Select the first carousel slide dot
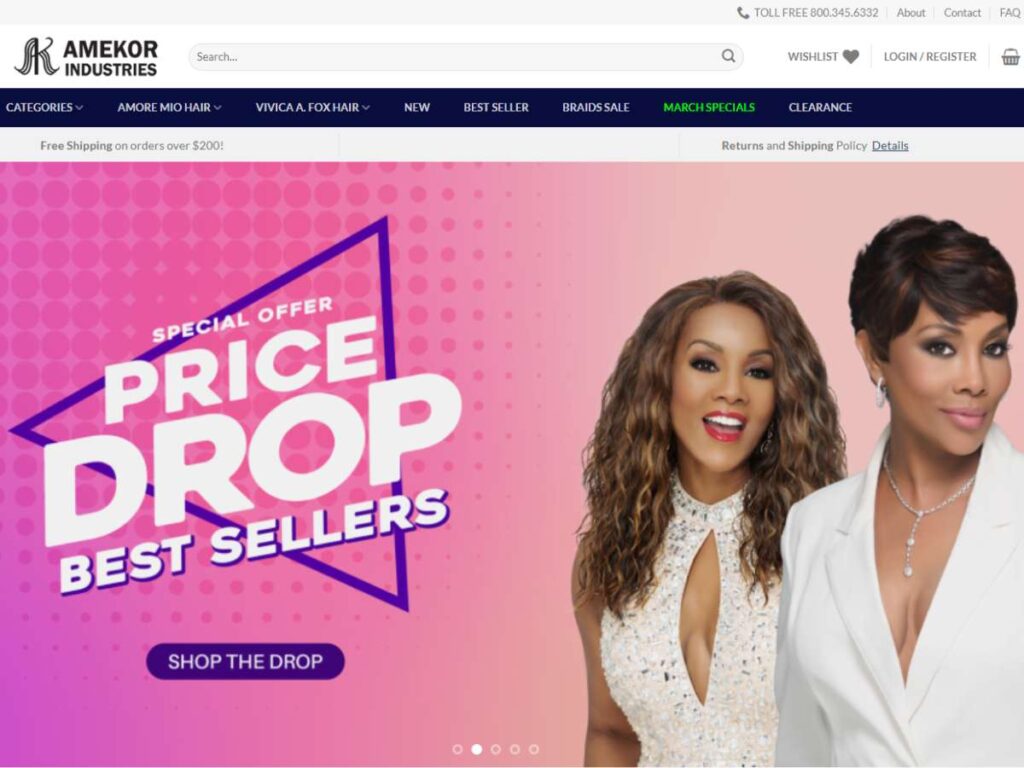Image resolution: width=1024 pixels, height=768 pixels. (x=458, y=749)
